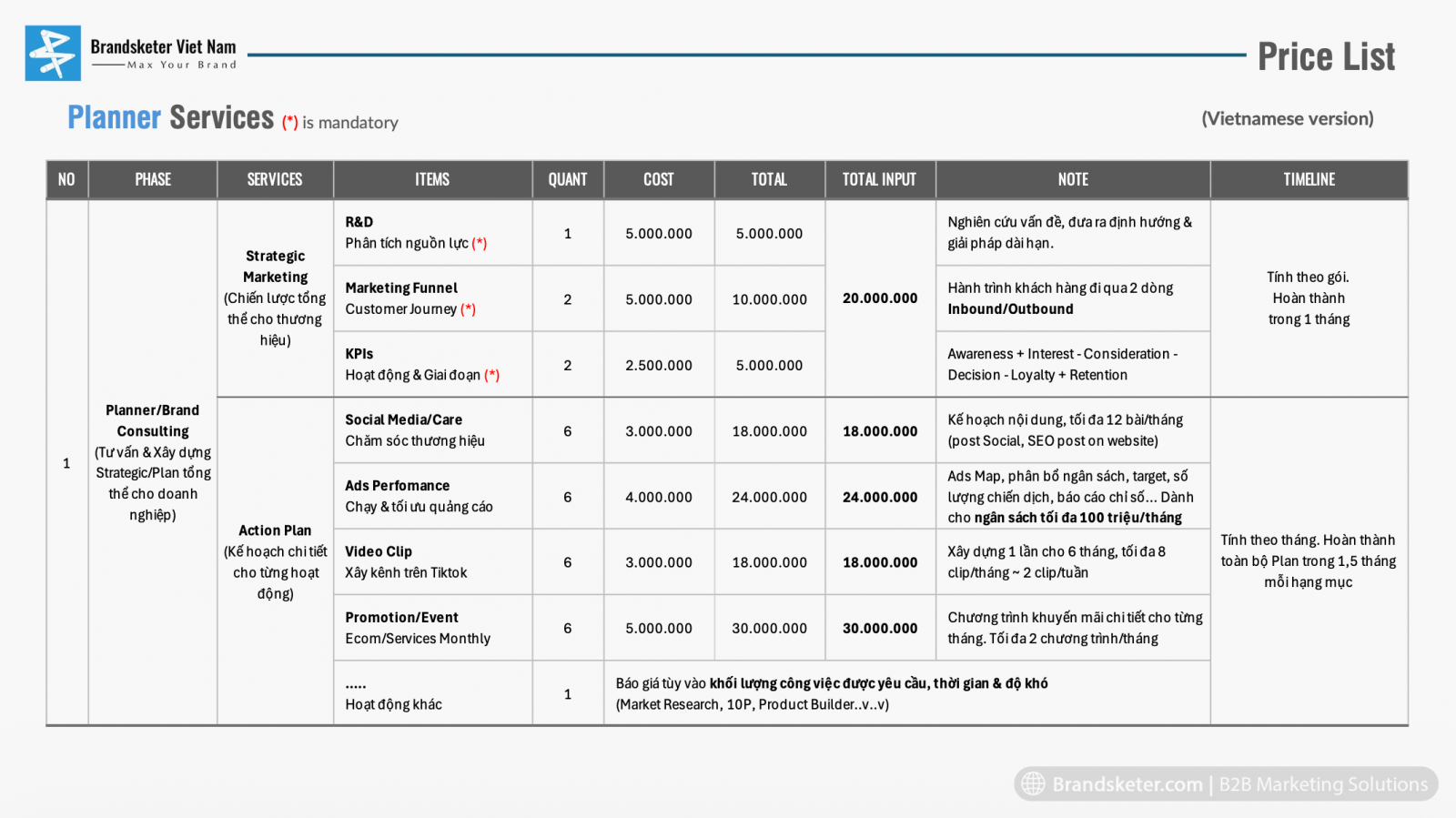Select the R&D item cell
Screen dimensions: 1456x818
coord(416,233)
